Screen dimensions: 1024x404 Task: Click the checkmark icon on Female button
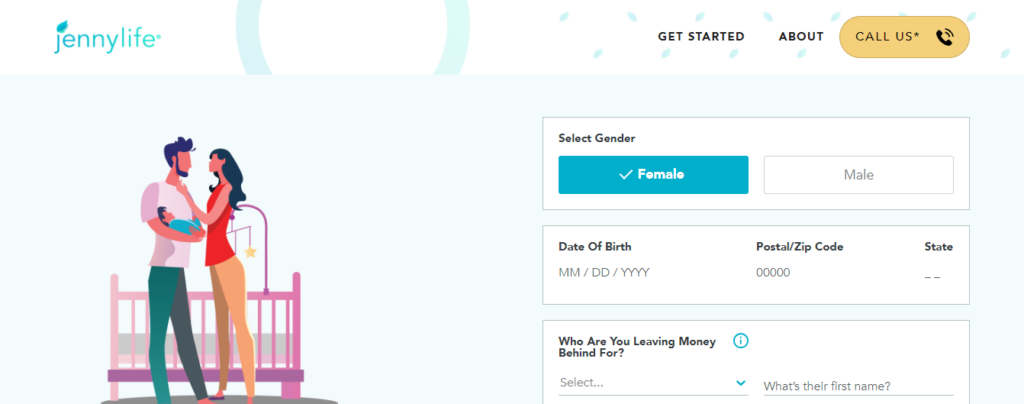point(626,175)
